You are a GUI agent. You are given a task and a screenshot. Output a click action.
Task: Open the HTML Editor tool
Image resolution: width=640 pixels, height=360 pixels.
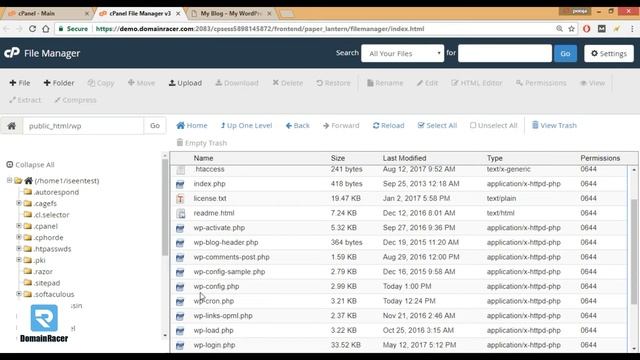pos(476,83)
